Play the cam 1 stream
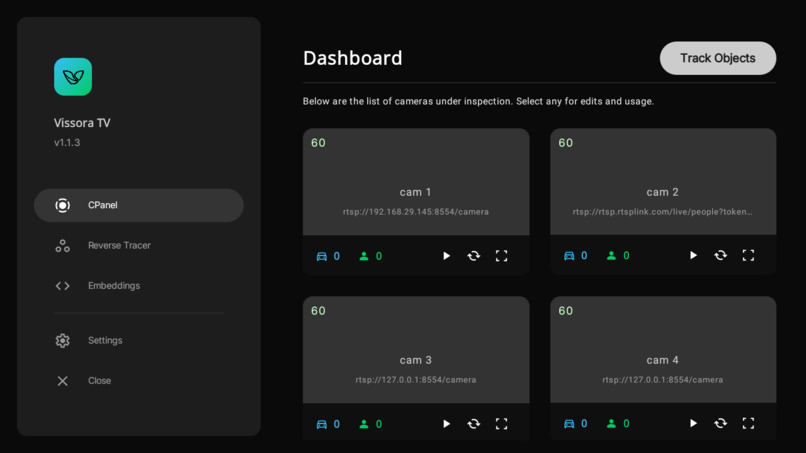 (446, 256)
